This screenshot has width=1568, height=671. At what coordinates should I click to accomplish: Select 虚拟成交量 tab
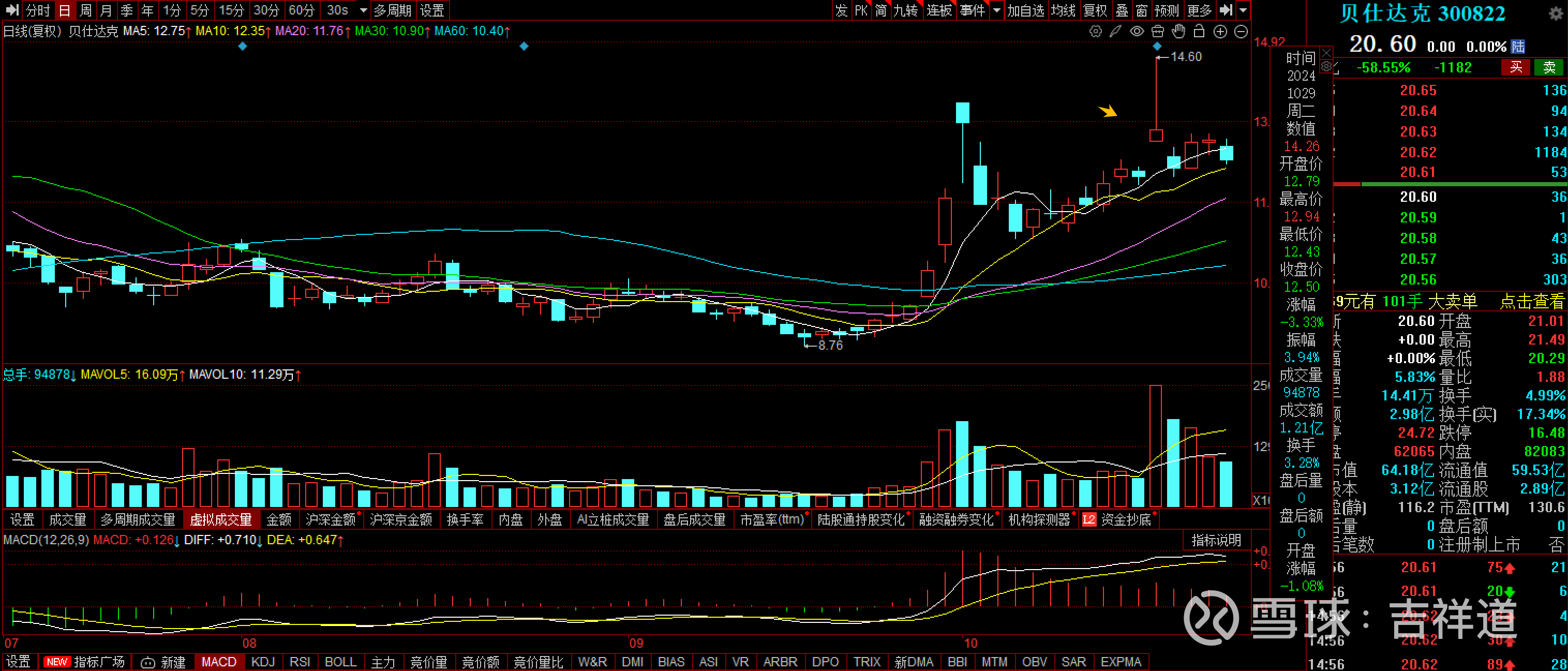(x=220, y=519)
